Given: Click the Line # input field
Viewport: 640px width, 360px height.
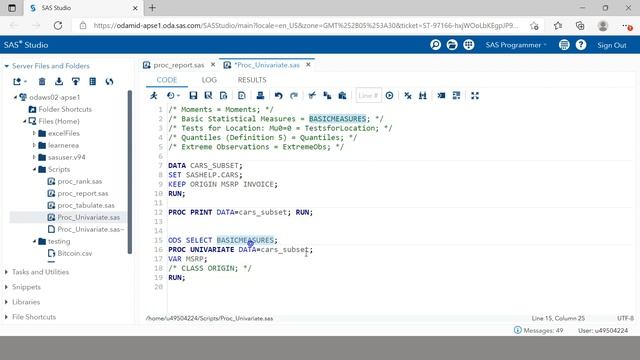Looking at the screenshot, I should coord(368,96).
